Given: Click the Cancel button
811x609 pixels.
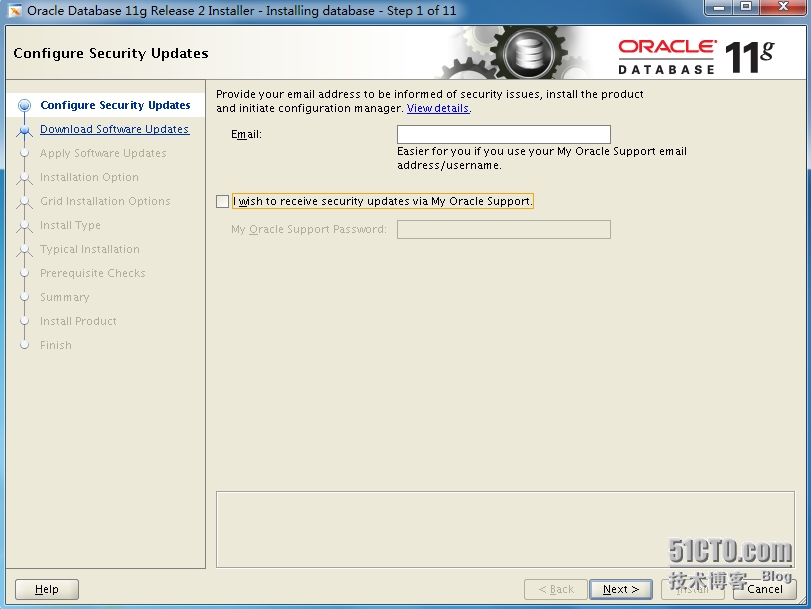Looking at the screenshot, I should (764, 589).
